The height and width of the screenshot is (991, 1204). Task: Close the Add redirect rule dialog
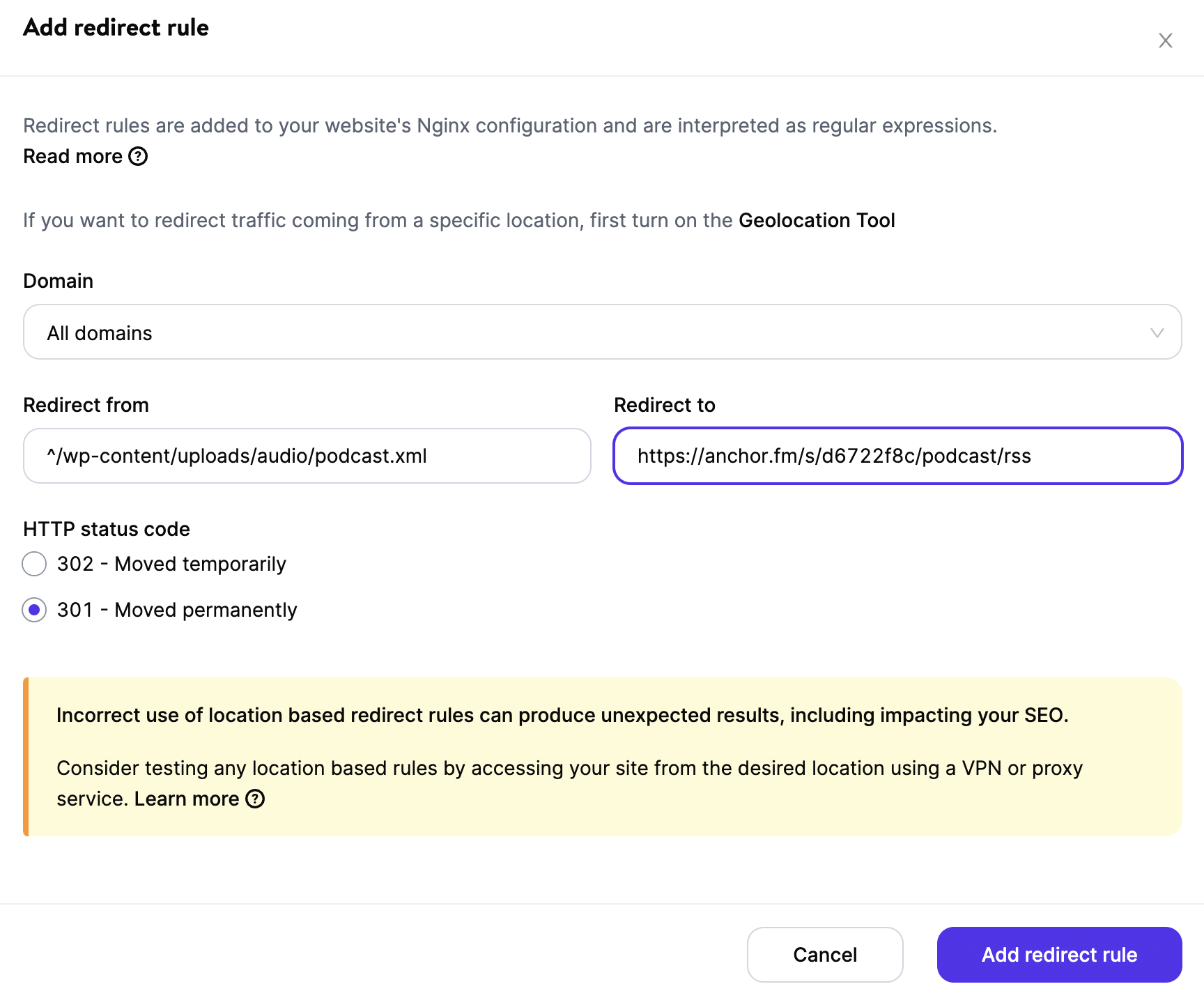click(1165, 40)
